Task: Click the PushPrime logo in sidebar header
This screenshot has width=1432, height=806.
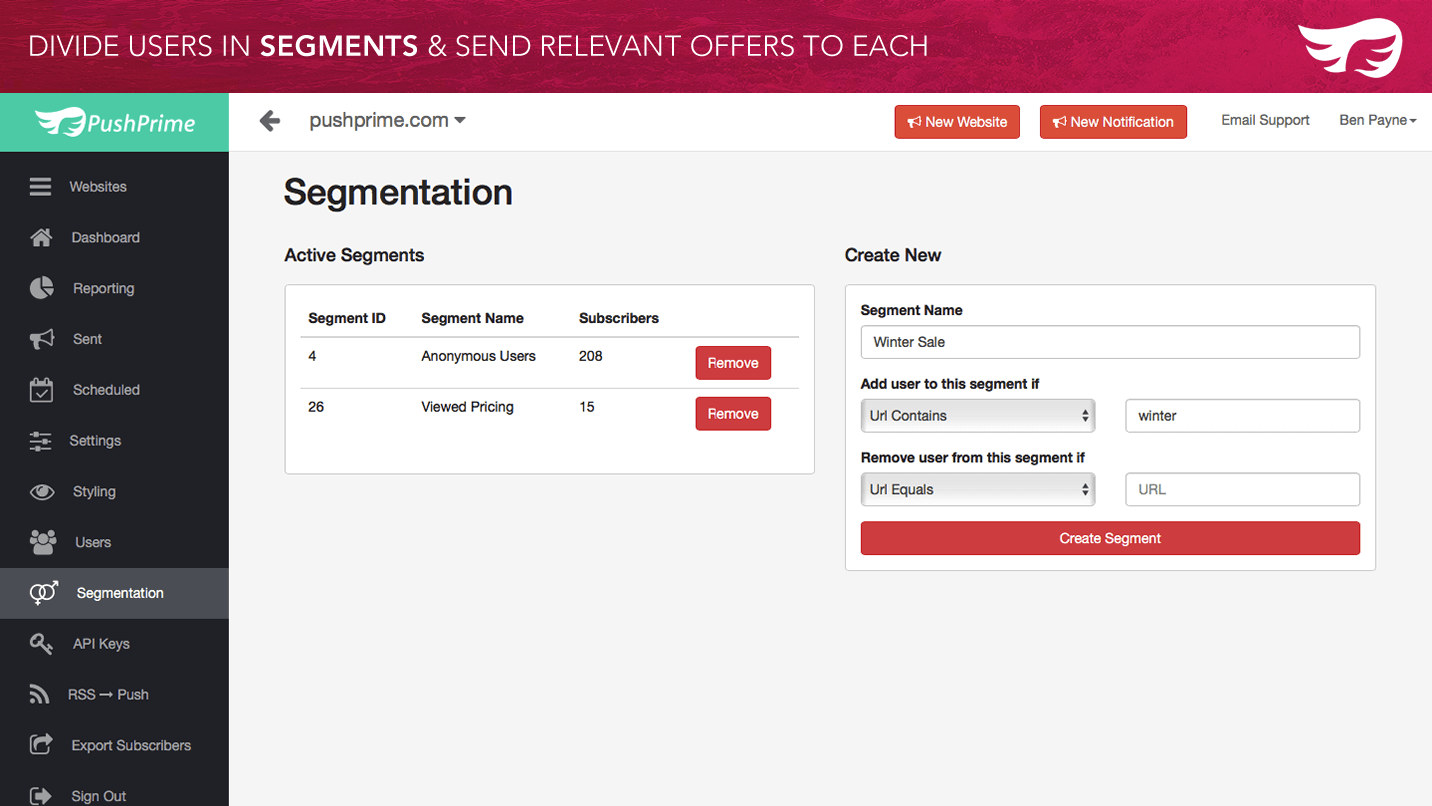Action: point(115,123)
